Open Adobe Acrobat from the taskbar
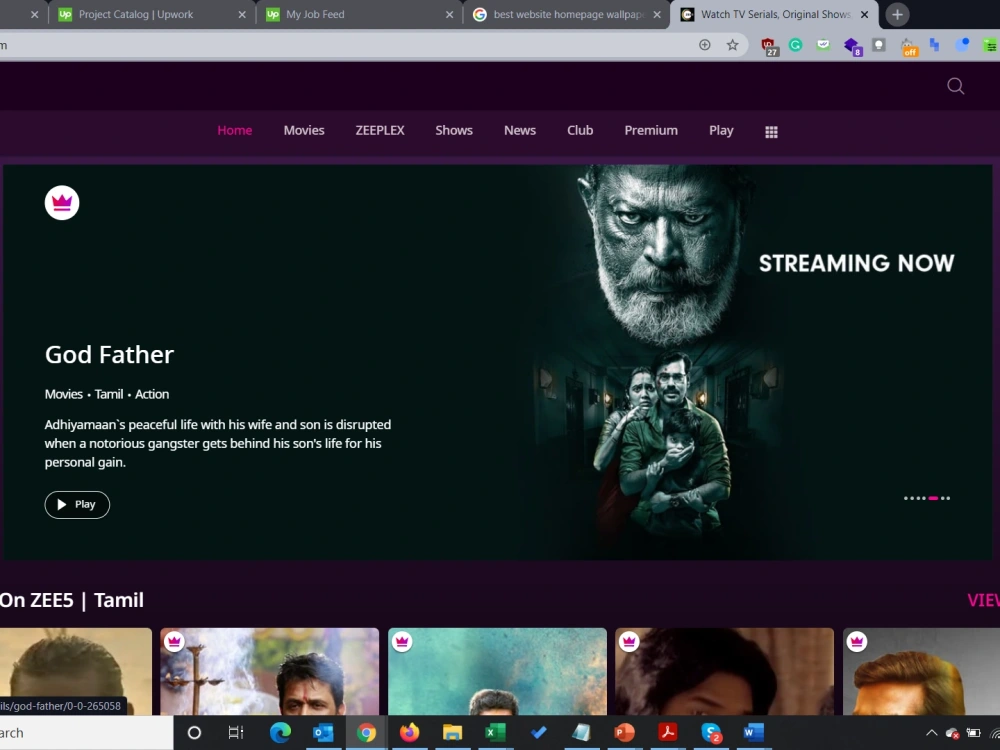 [x=668, y=732]
